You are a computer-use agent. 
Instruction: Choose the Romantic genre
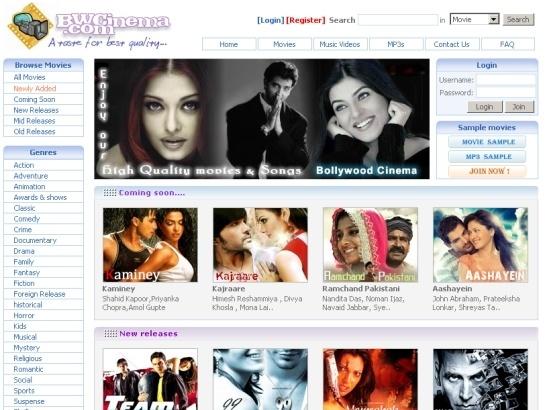[x=28, y=369]
